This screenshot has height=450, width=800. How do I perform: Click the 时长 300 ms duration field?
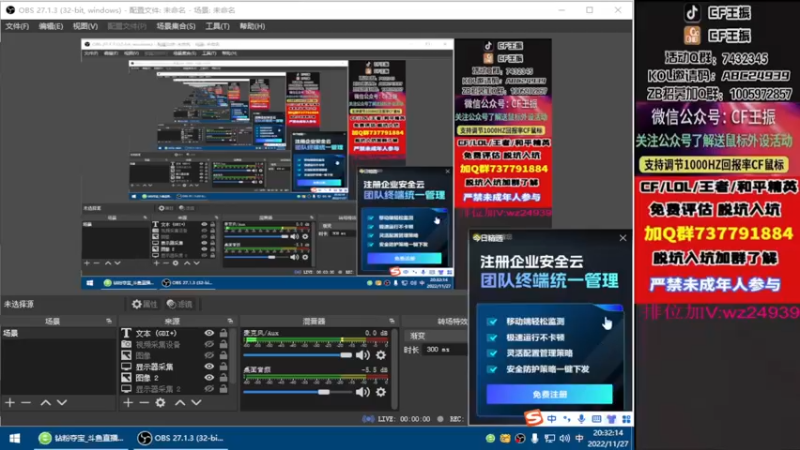pyautogui.click(x=445, y=349)
